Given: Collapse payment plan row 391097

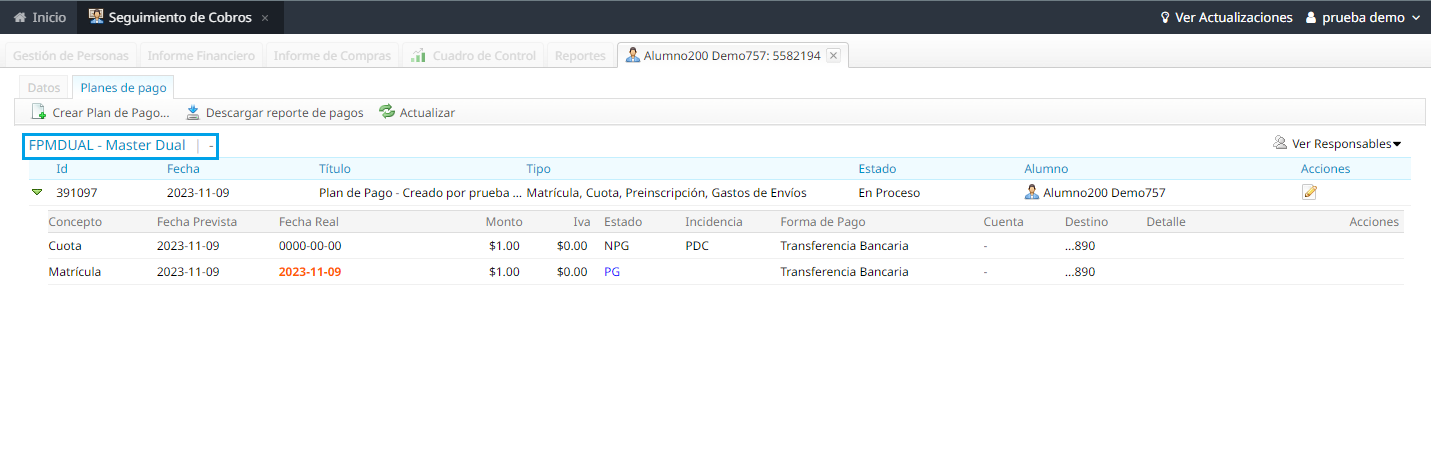Looking at the screenshot, I should click(x=37, y=192).
